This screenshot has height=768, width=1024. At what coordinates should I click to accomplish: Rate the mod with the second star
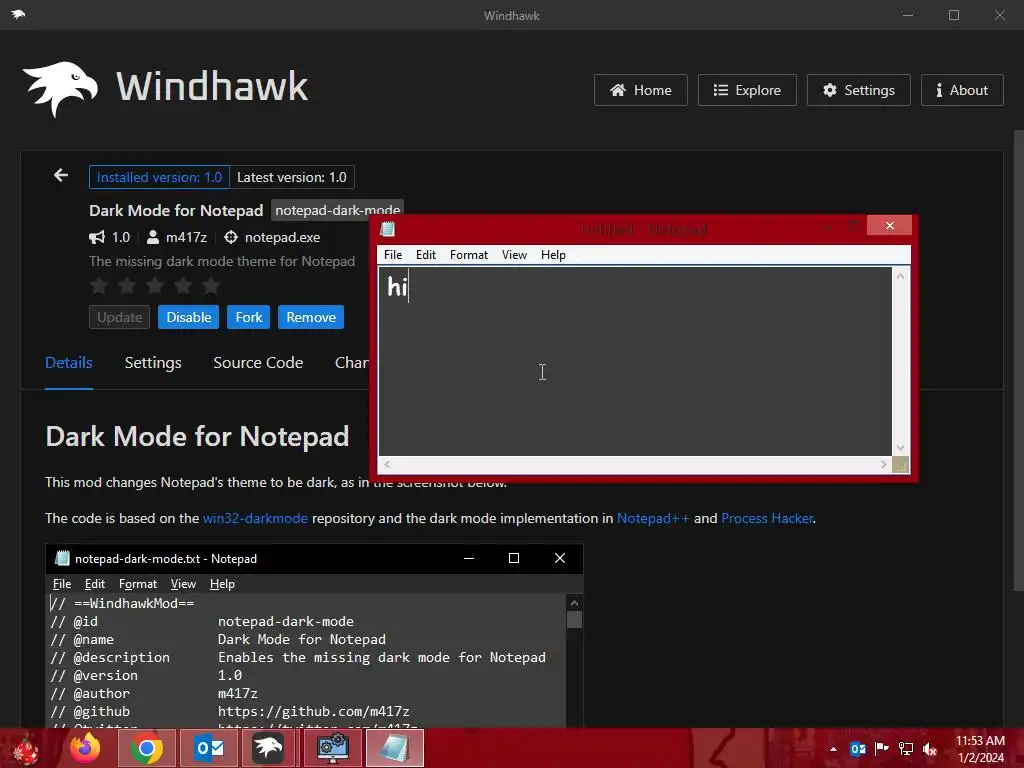(x=127, y=285)
